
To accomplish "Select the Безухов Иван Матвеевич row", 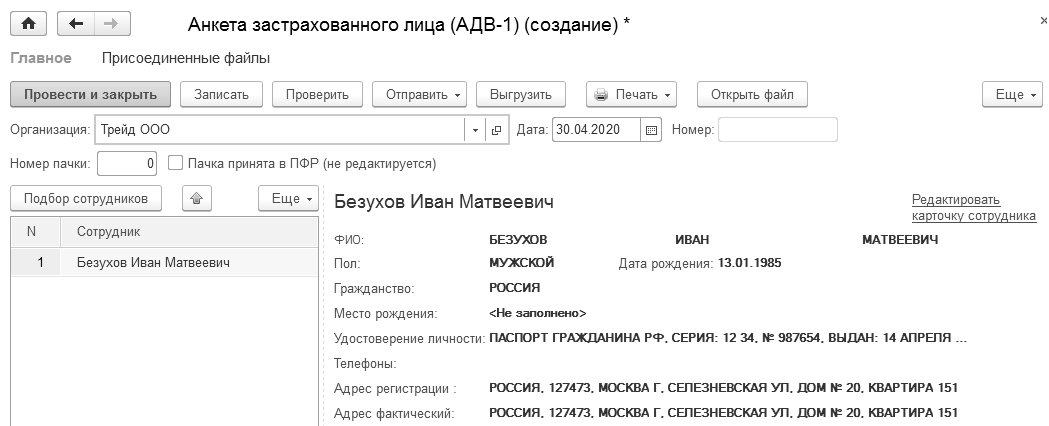I will [x=153, y=263].
